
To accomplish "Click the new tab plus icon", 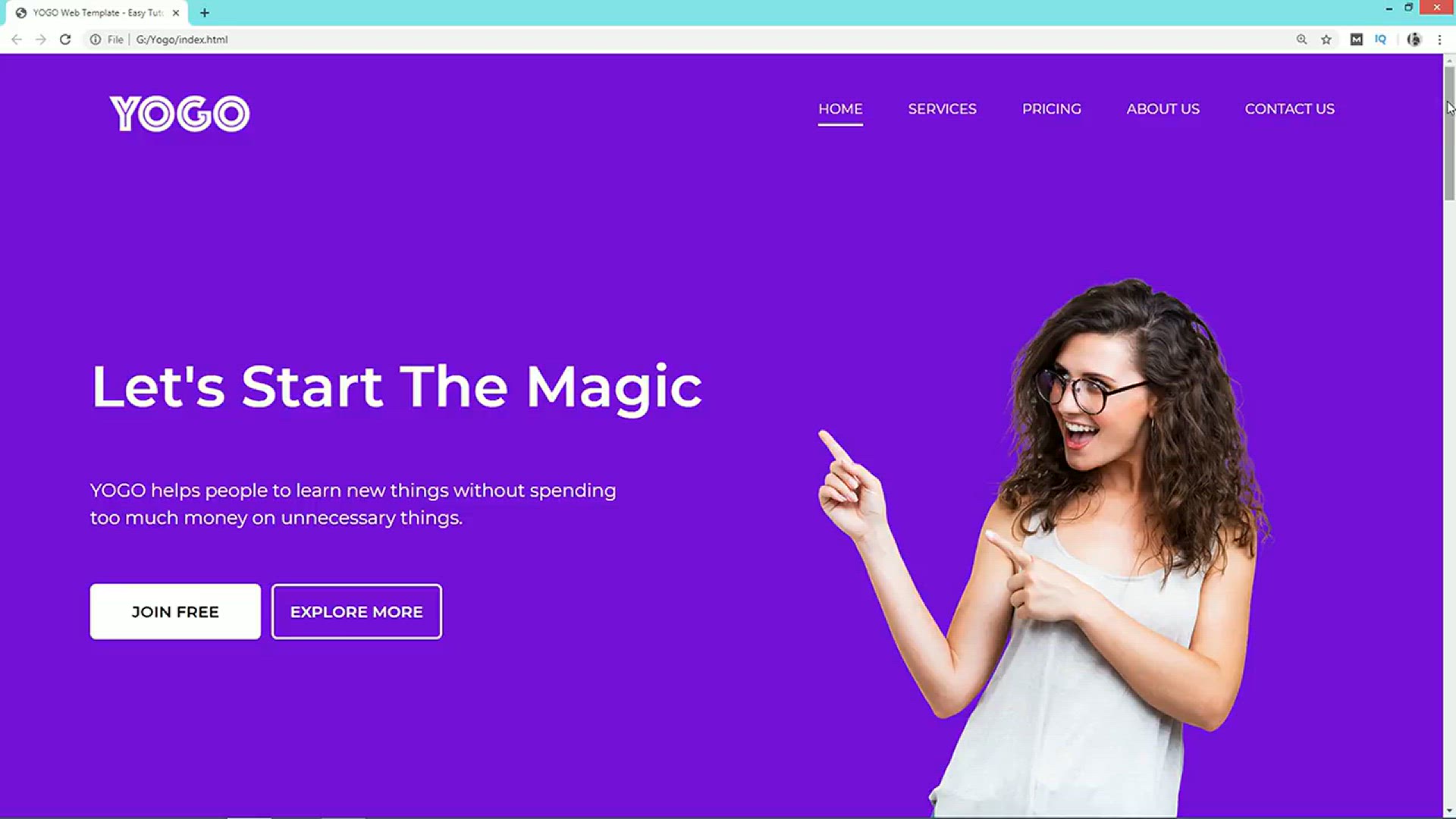I will click(x=205, y=12).
